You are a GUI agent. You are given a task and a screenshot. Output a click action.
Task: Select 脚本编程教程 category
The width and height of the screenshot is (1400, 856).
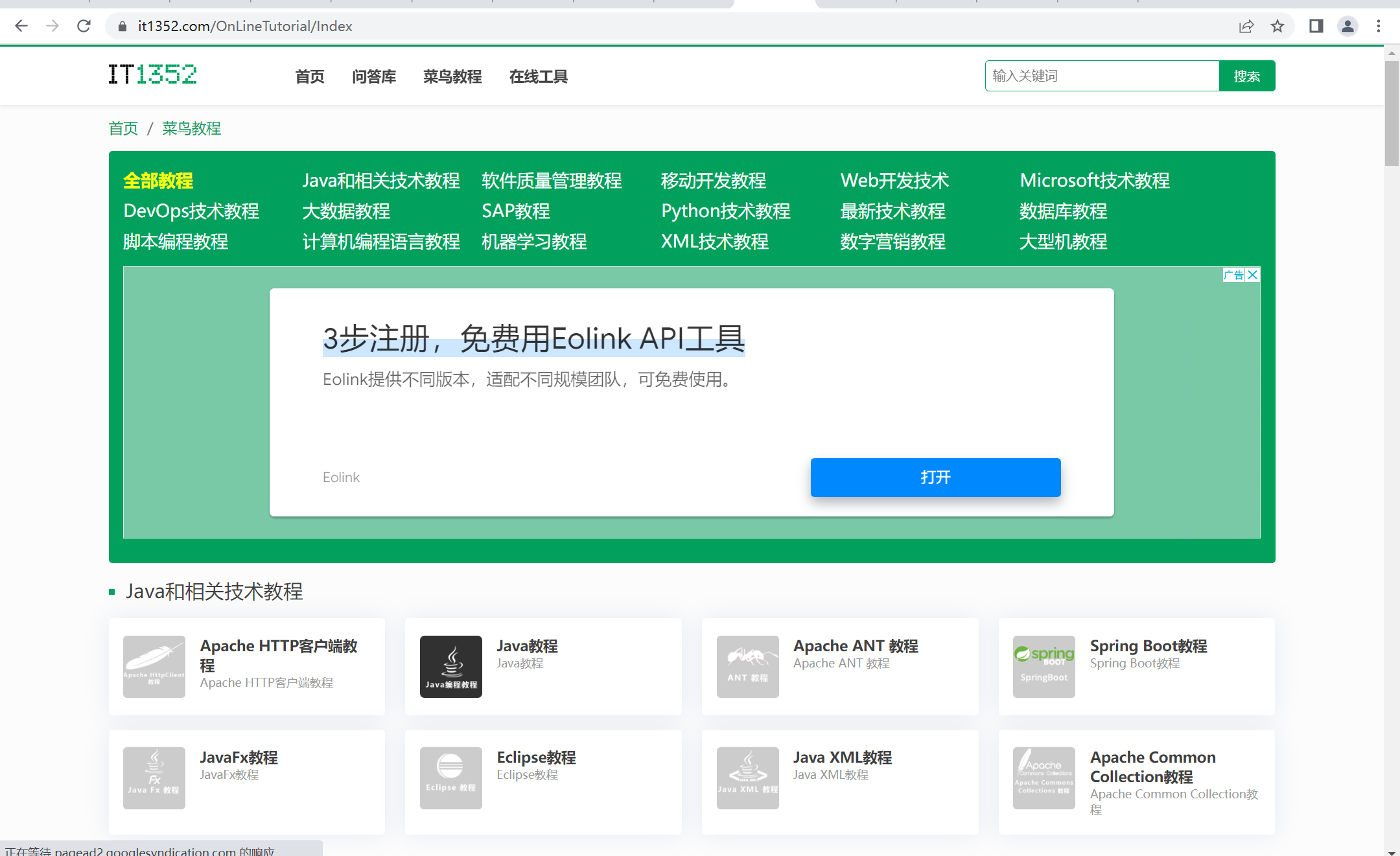[x=176, y=242]
